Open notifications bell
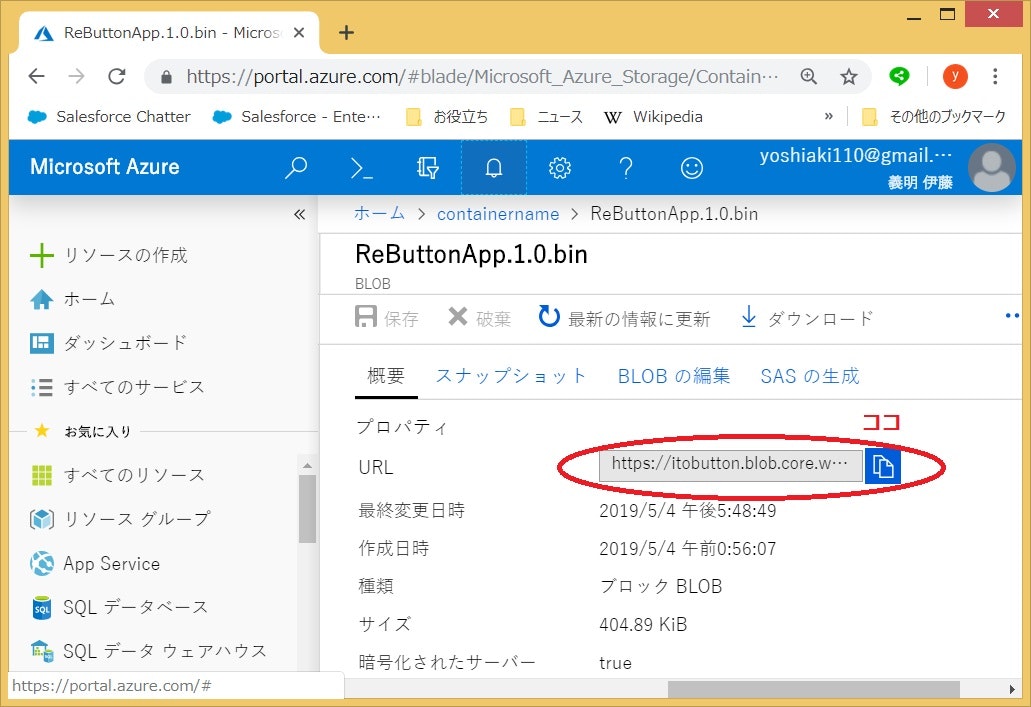This screenshot has width=1031, height=707. point(494,168)
